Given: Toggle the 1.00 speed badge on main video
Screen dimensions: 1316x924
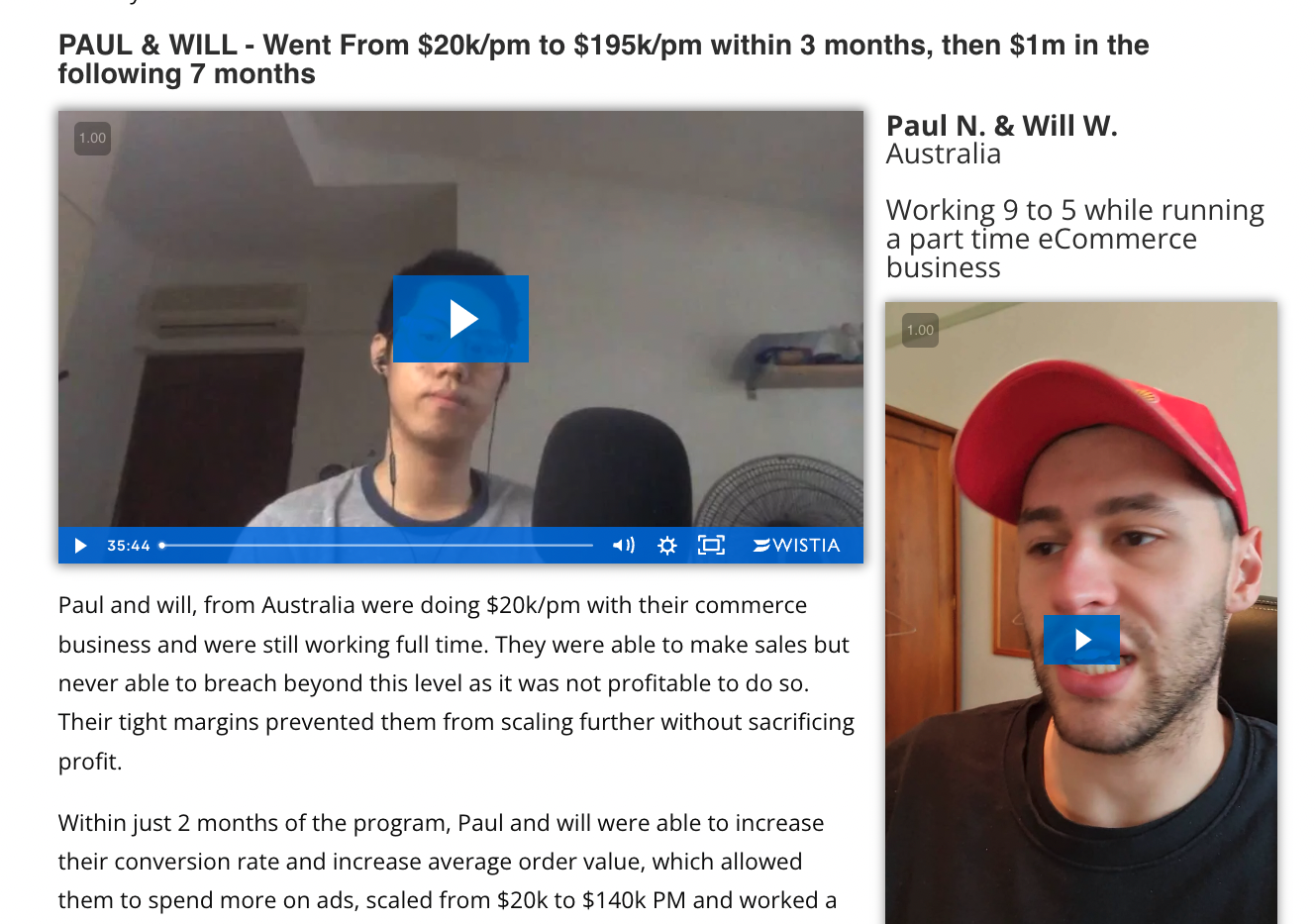Looking at the screenshot, I should [92, 138].
